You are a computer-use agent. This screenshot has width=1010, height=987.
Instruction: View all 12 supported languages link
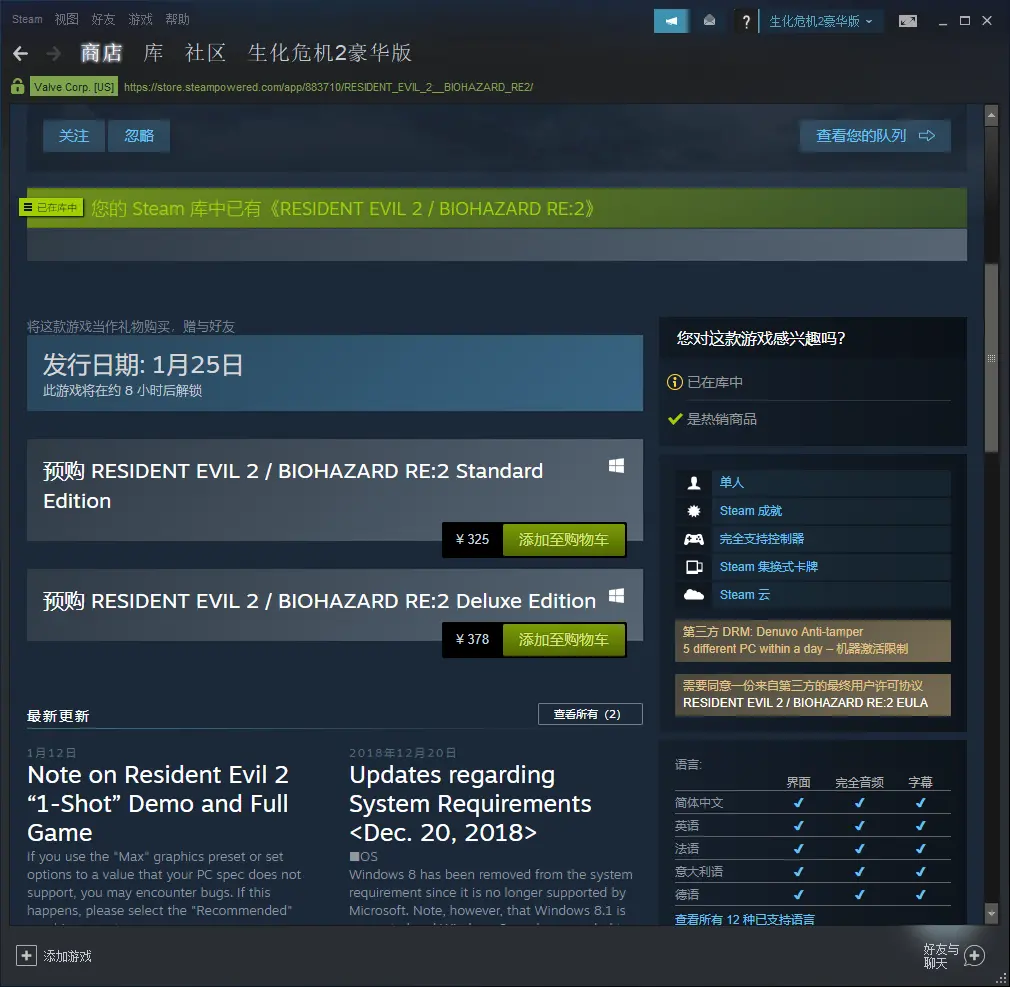tap(745, 919)
